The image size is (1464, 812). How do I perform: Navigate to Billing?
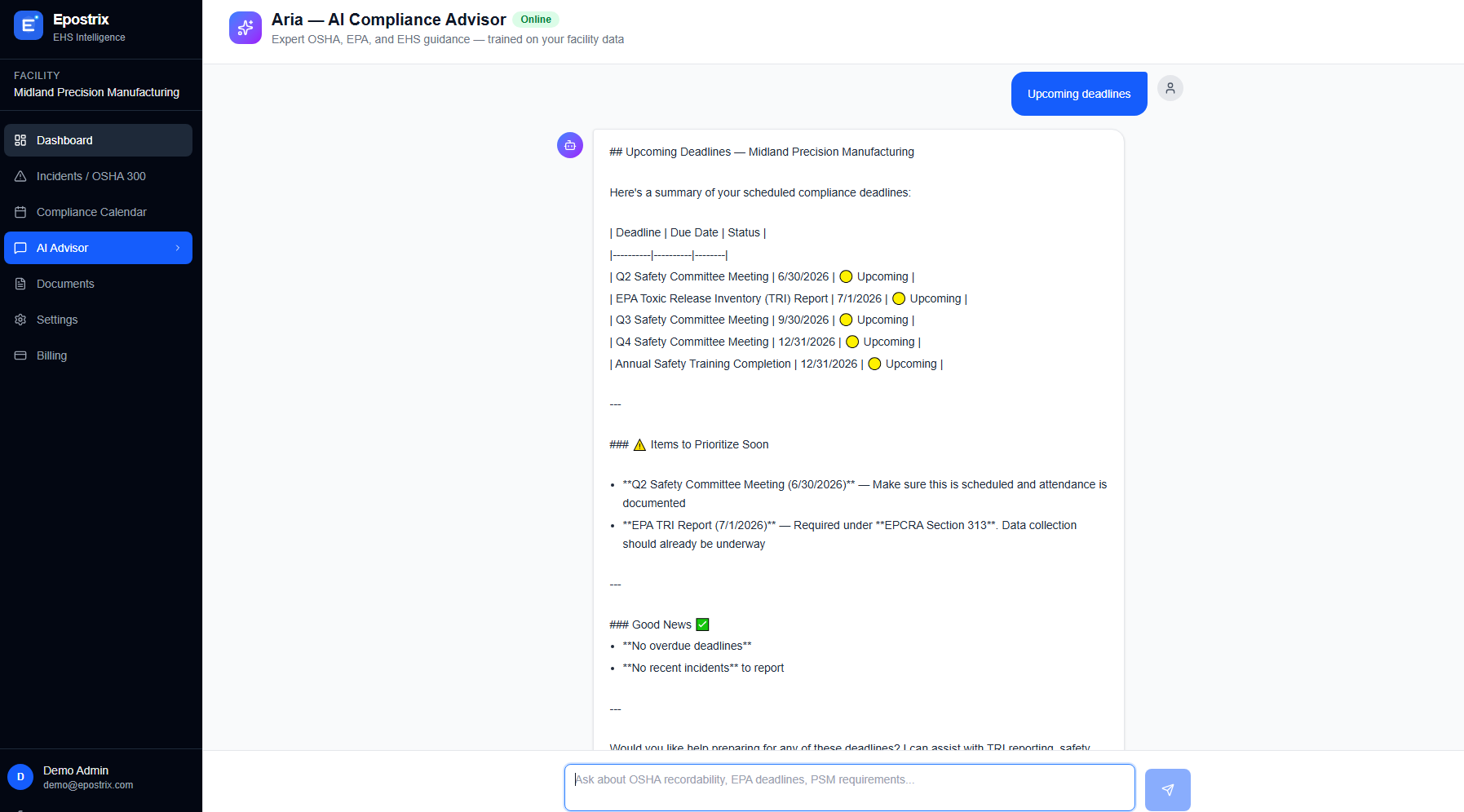tap(98, 355)
